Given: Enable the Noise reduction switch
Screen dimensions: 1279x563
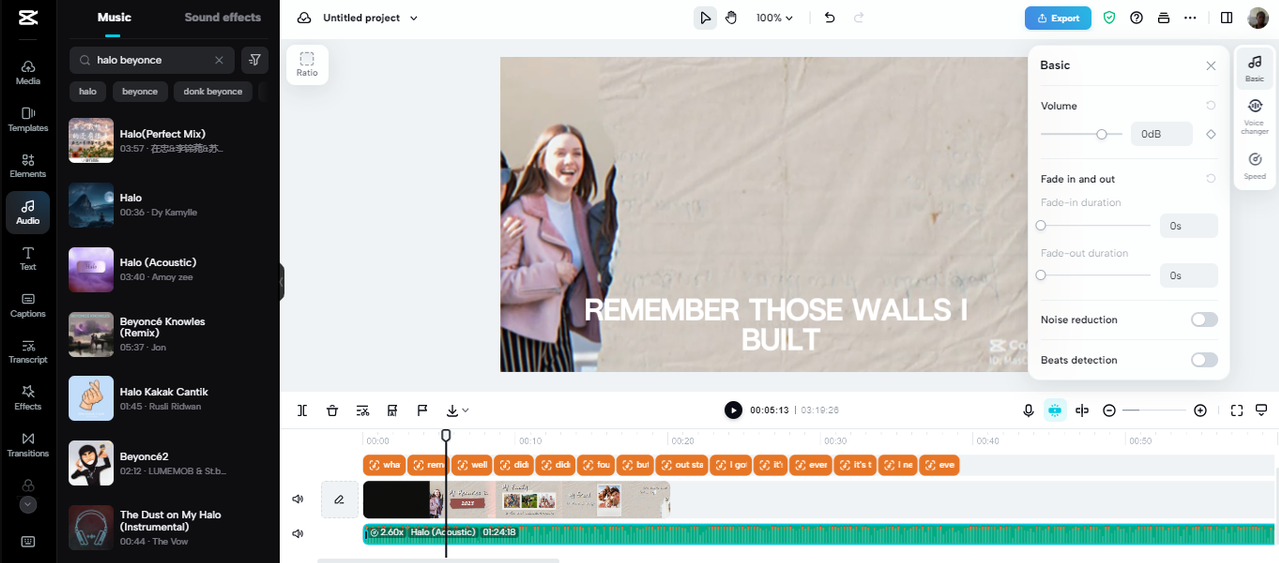Looking at the screenshot, I should coord(1204,320).
